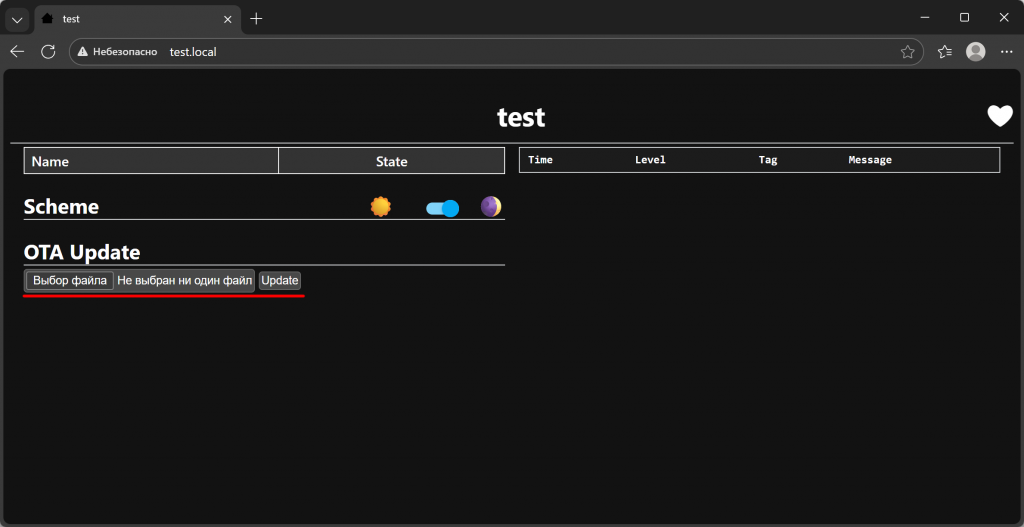Screen dimensions: 1024x527
Task: Click the sun light-scheme icon
Action: tap(381, 207)
